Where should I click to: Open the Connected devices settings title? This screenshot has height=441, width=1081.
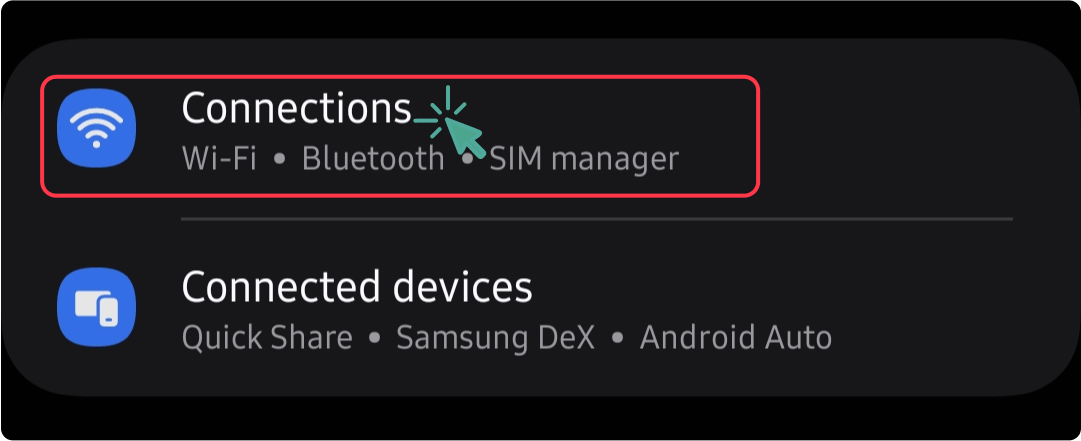click(x=356, y=288)
